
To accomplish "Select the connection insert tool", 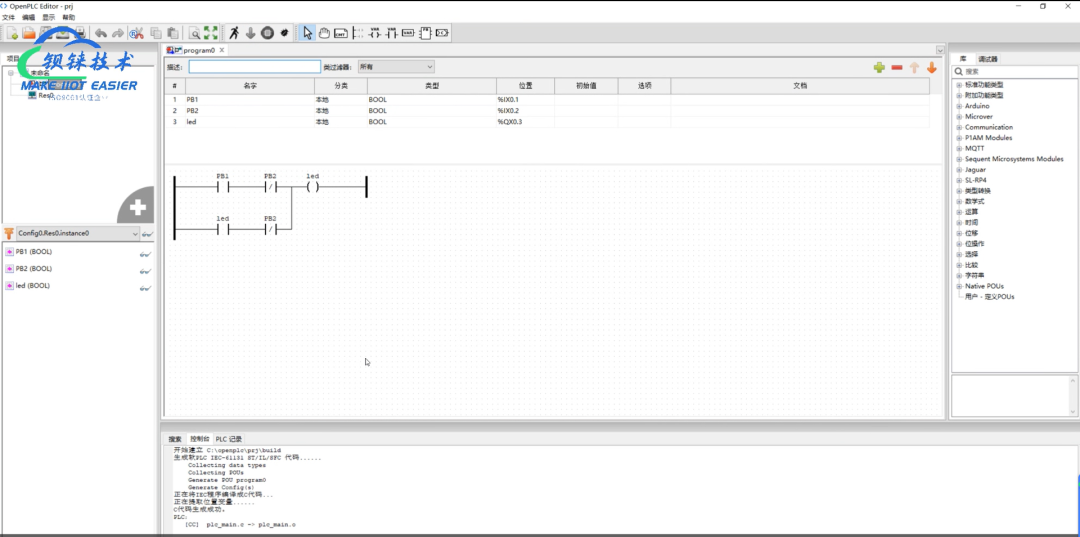I will click(x=442, y=33).
